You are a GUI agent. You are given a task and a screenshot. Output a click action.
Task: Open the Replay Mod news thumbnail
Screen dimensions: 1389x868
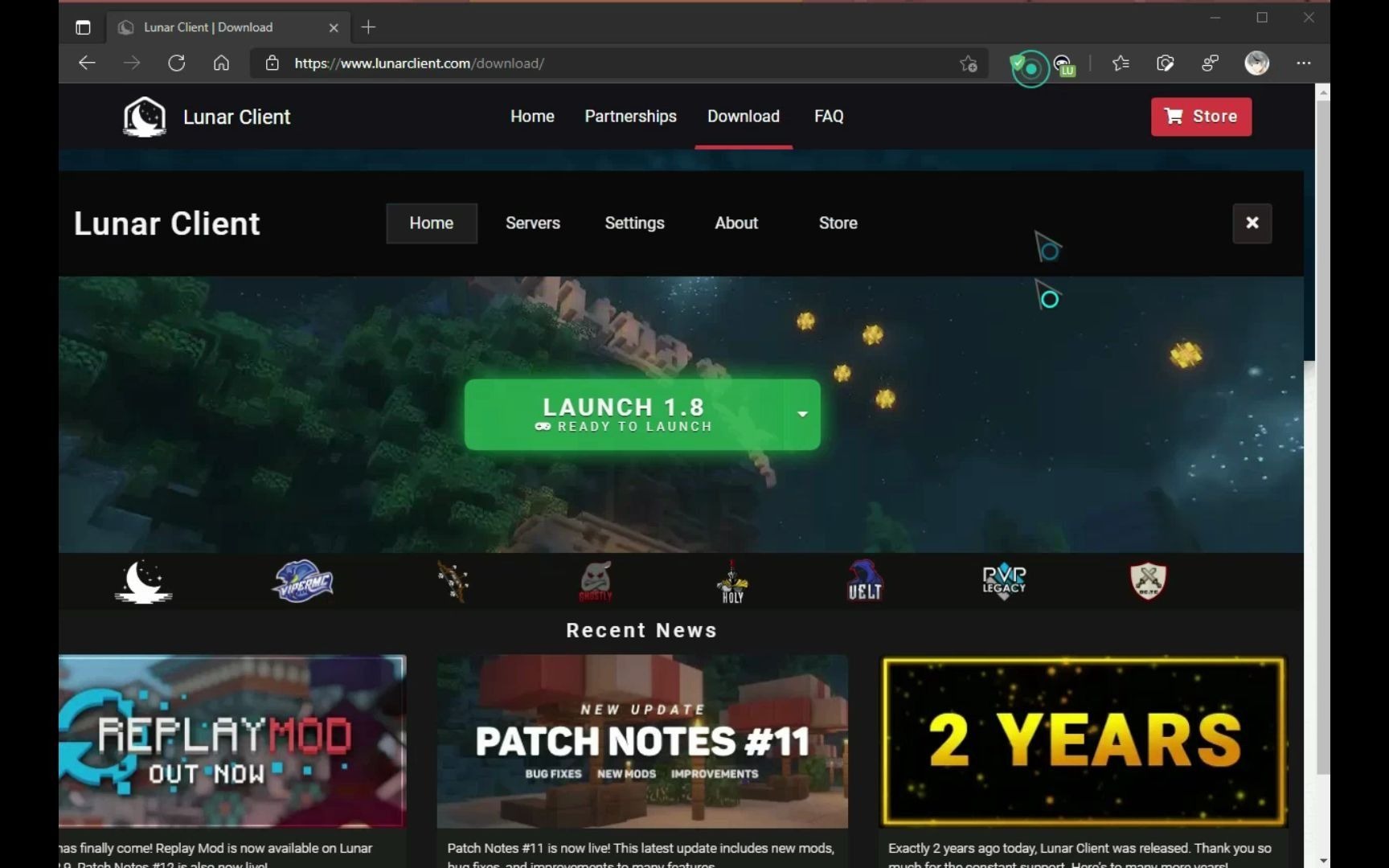coord(232,741)
